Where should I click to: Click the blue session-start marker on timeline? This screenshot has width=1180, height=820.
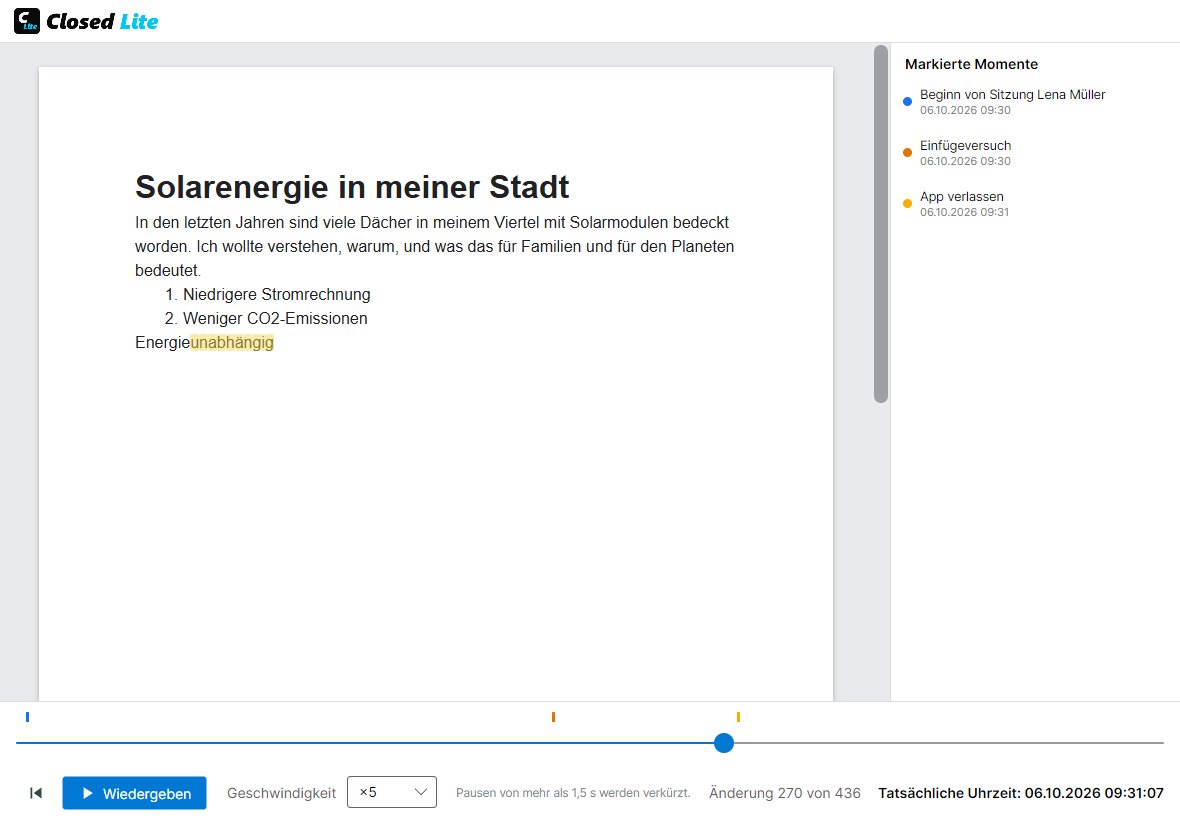point(27,717)
